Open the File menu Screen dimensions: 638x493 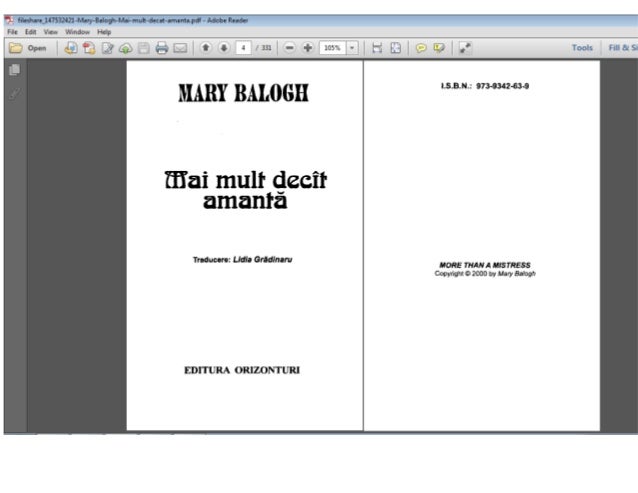coord(12,32)
